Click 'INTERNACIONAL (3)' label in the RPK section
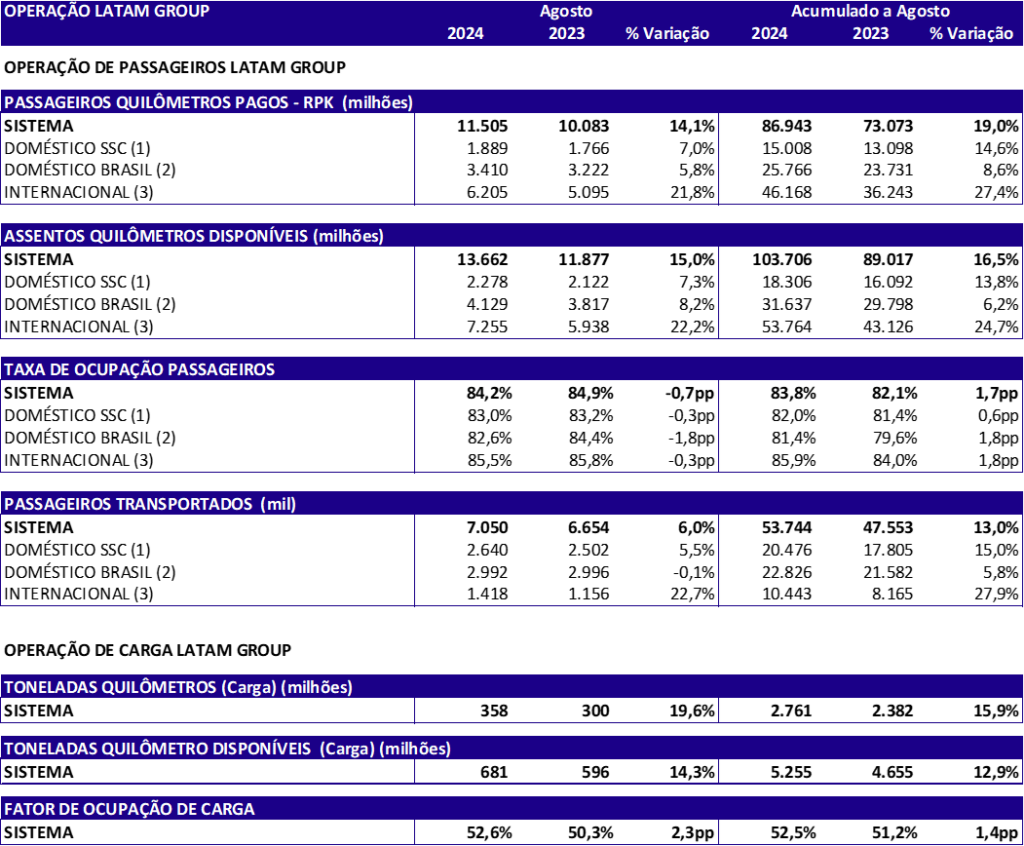This screenshot has height=846, width=1024. pyautogui.click(x=78, y=192)
